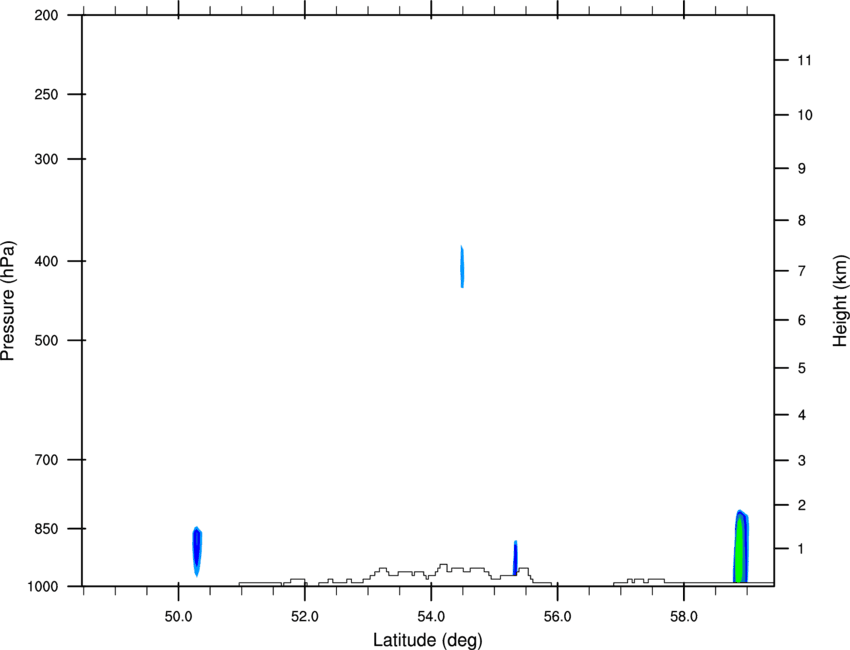
Task: Click the 58.0 latitude tick label
Action: (684, 617)
